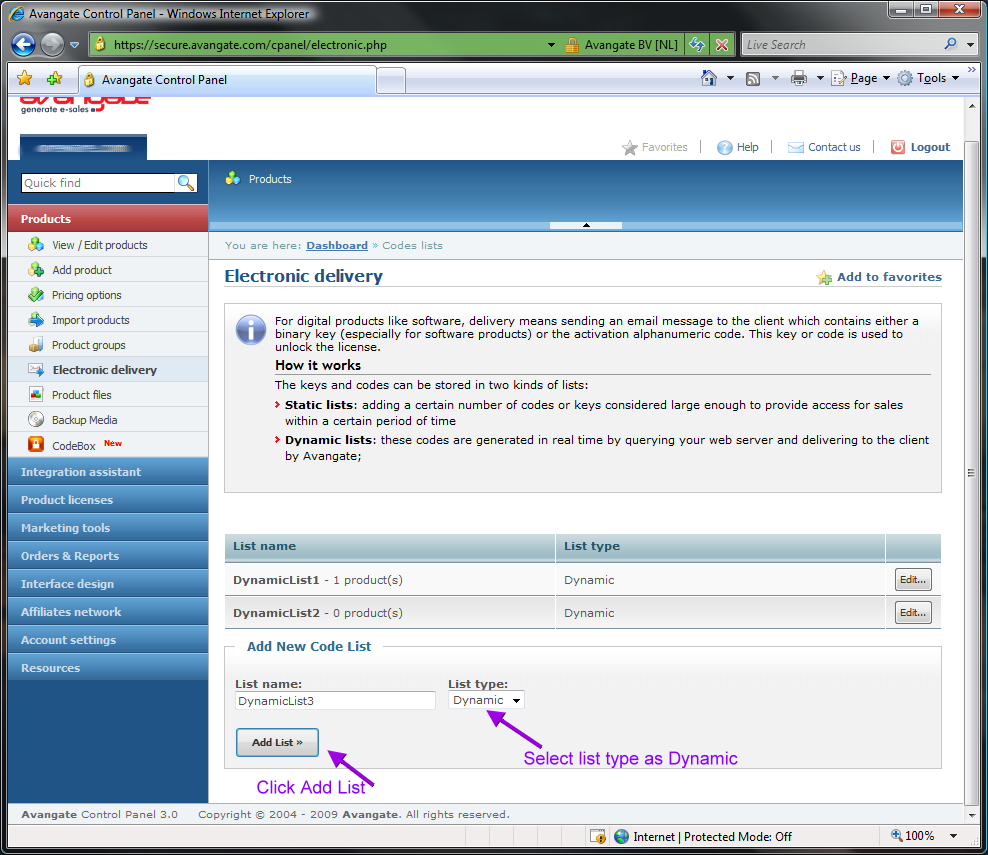Open the Page menu in IE toolbar
This screenshot has height=855, width=988.
(861, 78)
